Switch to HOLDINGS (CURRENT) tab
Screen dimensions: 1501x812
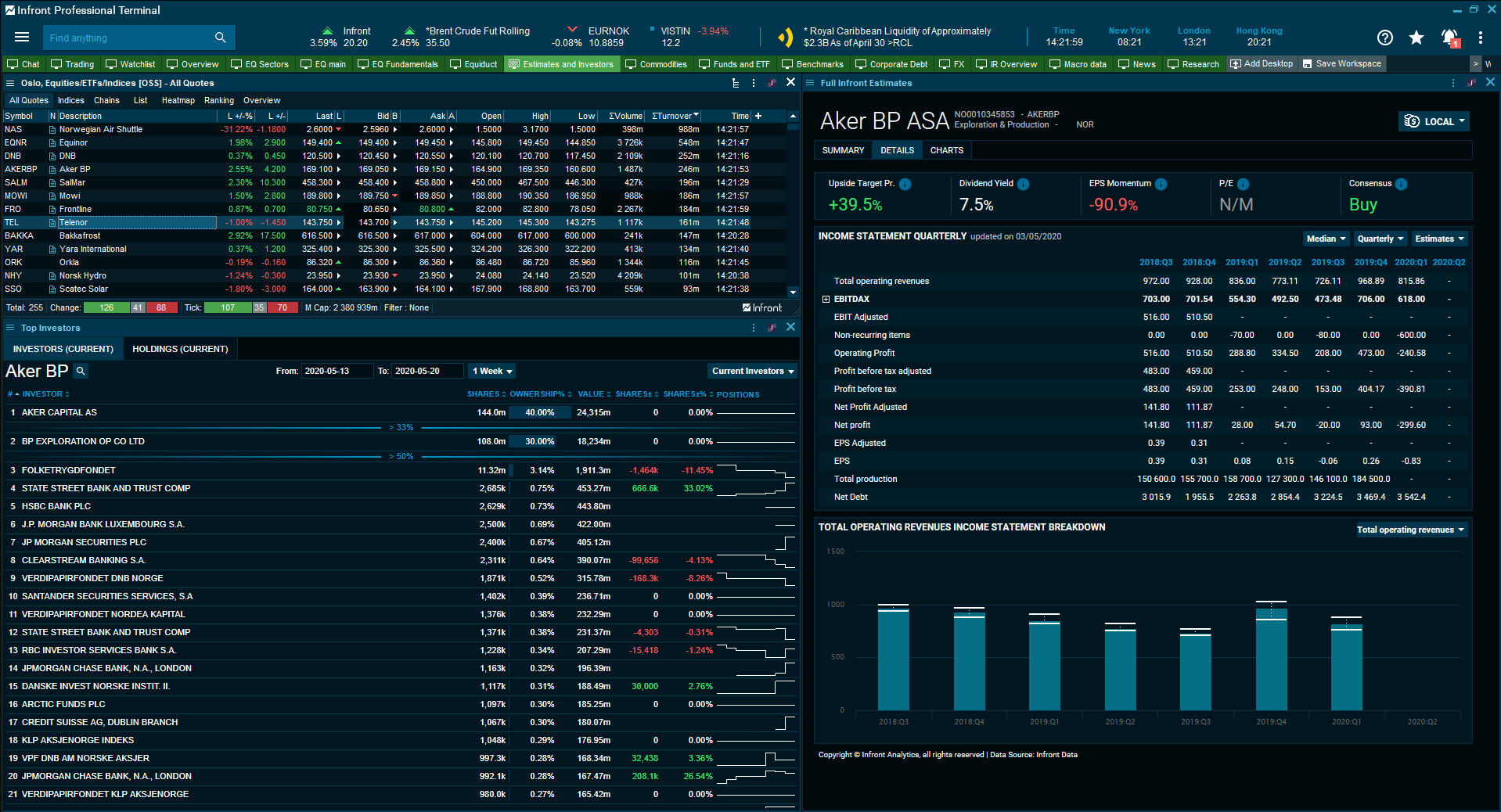pos(180,349)
